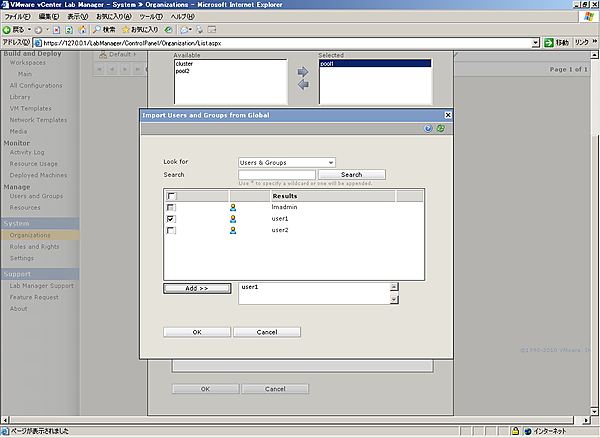Click the user icon beside lmadmin

[x=233, y=206]
